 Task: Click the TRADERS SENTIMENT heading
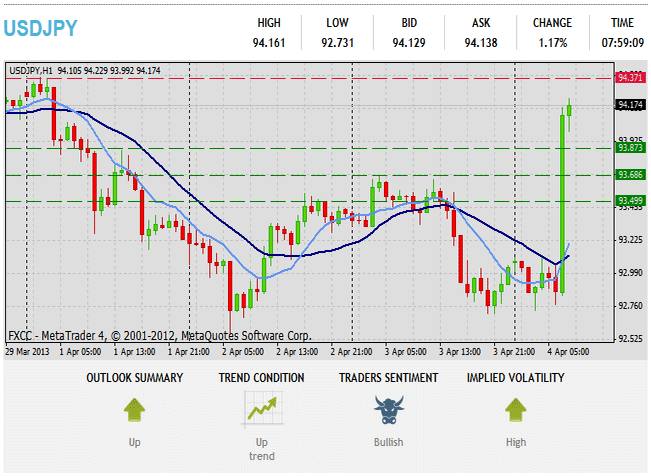(x=389, y=378)
